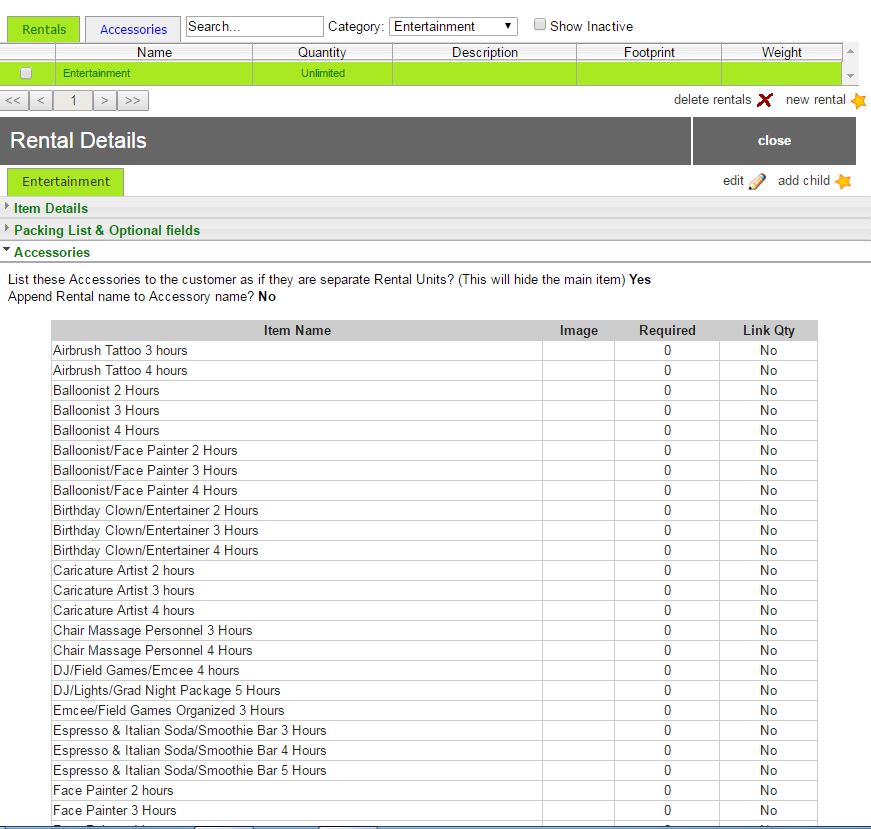Click the add child star icon
The image size is (871, 829).
(843, 182)
